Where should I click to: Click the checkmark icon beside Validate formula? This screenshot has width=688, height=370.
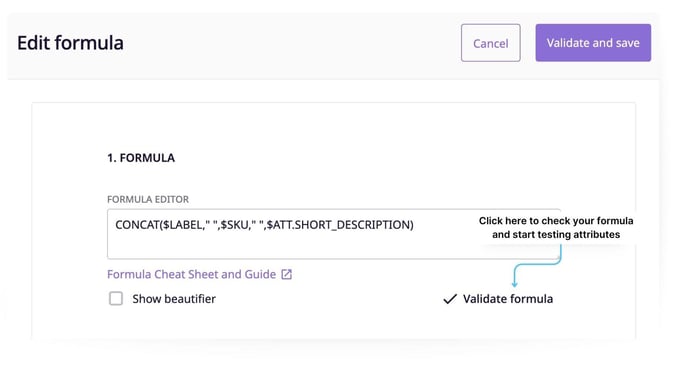pos(450,299)
